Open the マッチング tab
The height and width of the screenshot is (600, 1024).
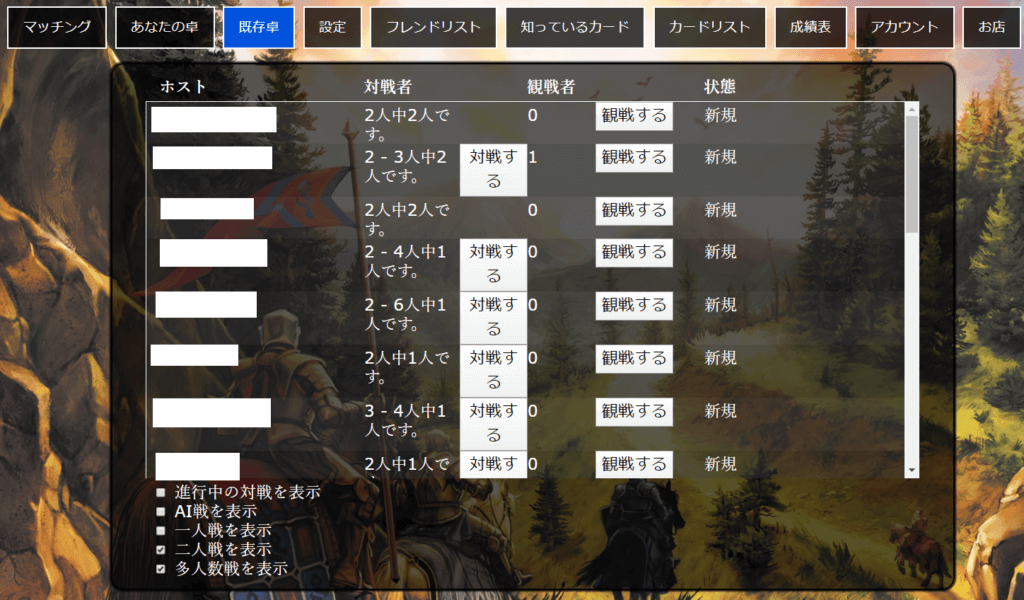56,27
